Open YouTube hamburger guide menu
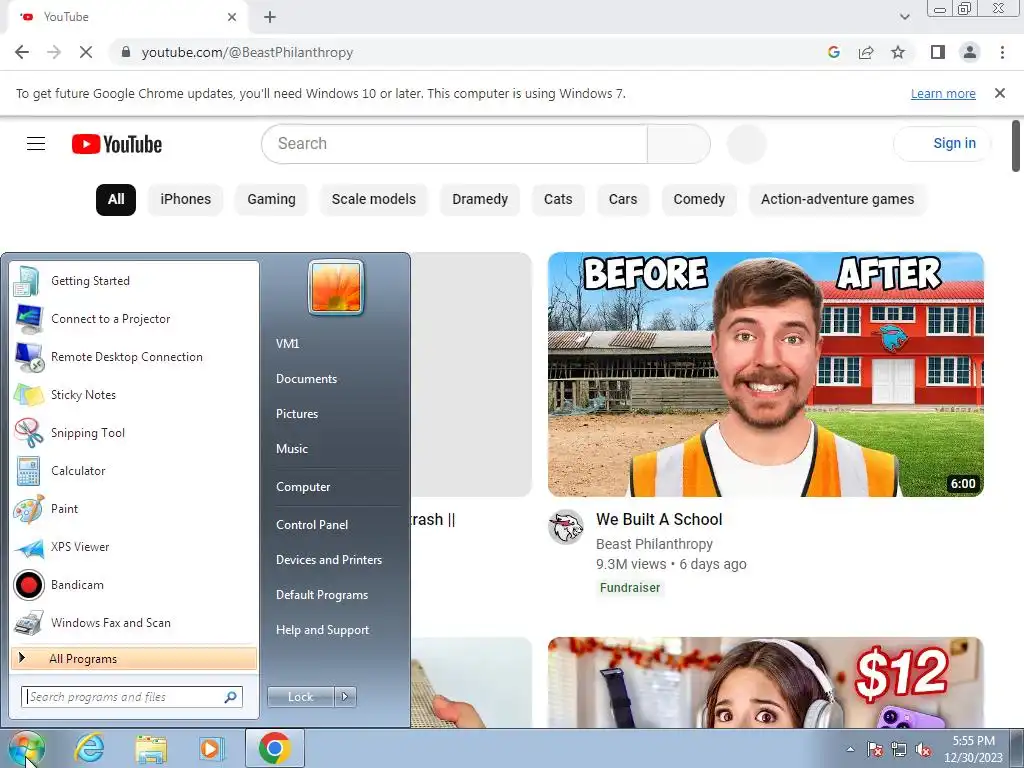 coord(36,144)
